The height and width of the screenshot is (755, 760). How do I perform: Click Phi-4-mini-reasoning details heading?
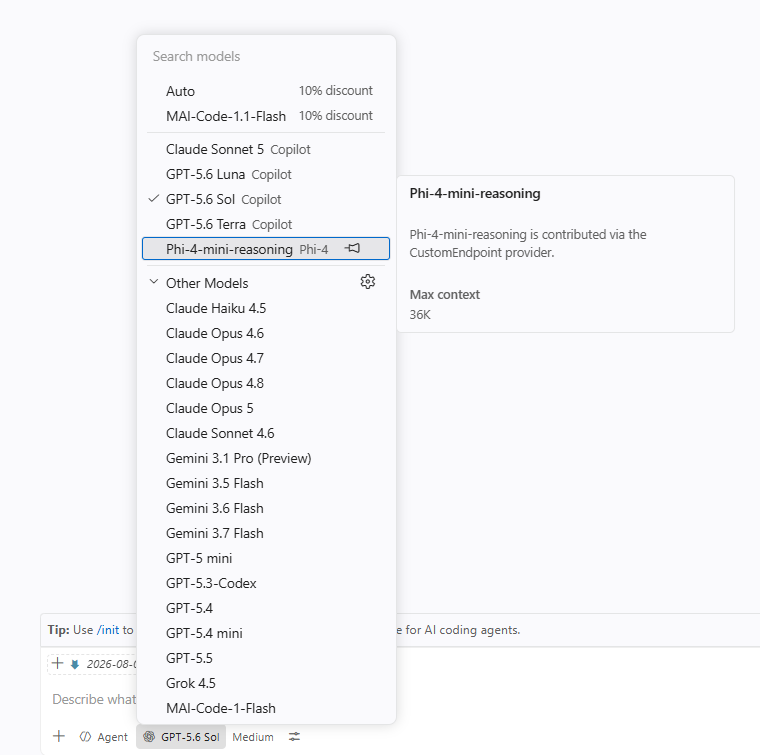(x=475, y=193)
